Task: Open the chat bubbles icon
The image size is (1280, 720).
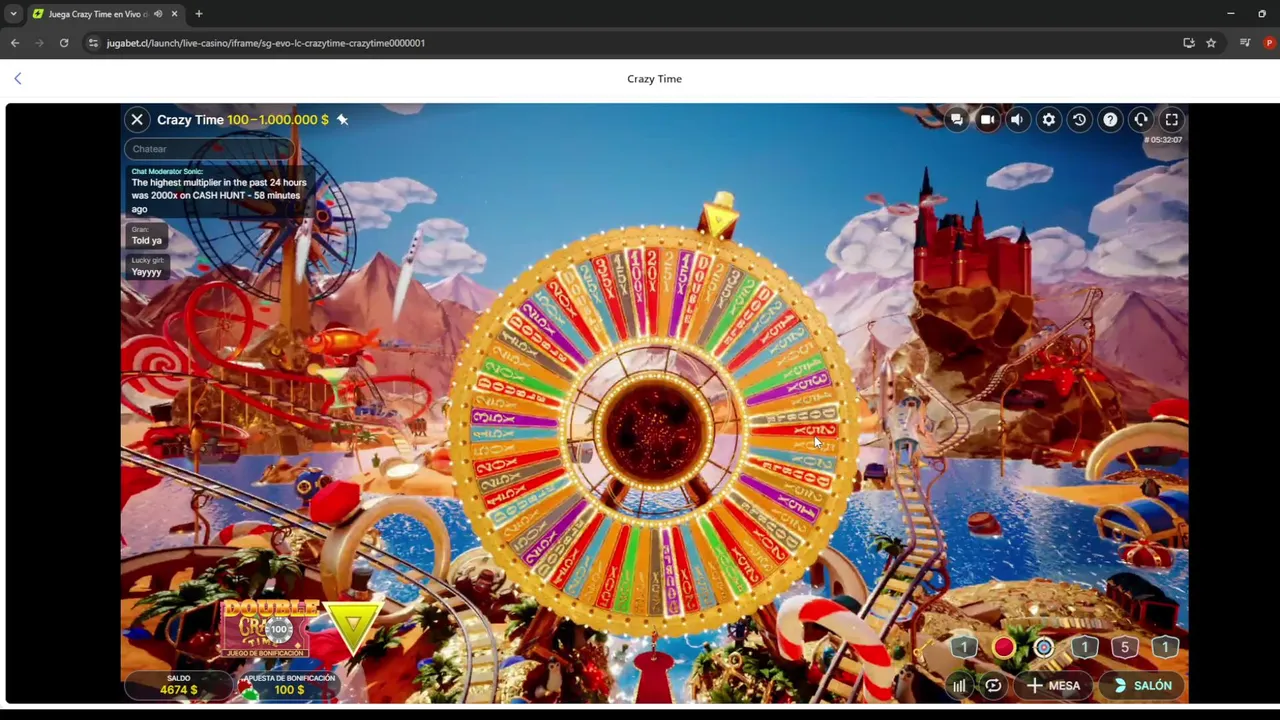Action: point(957,119)
